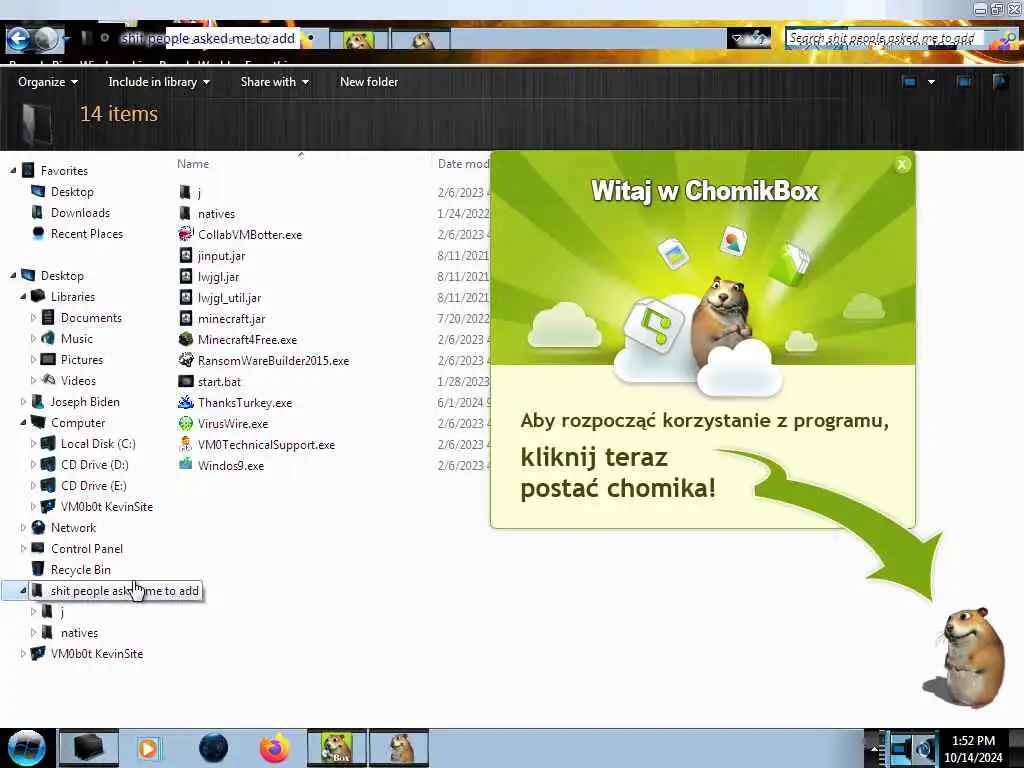Open the Videos library
This screenshot has width=1024, height=768.
pyautogui.click(x=78, y=381)
